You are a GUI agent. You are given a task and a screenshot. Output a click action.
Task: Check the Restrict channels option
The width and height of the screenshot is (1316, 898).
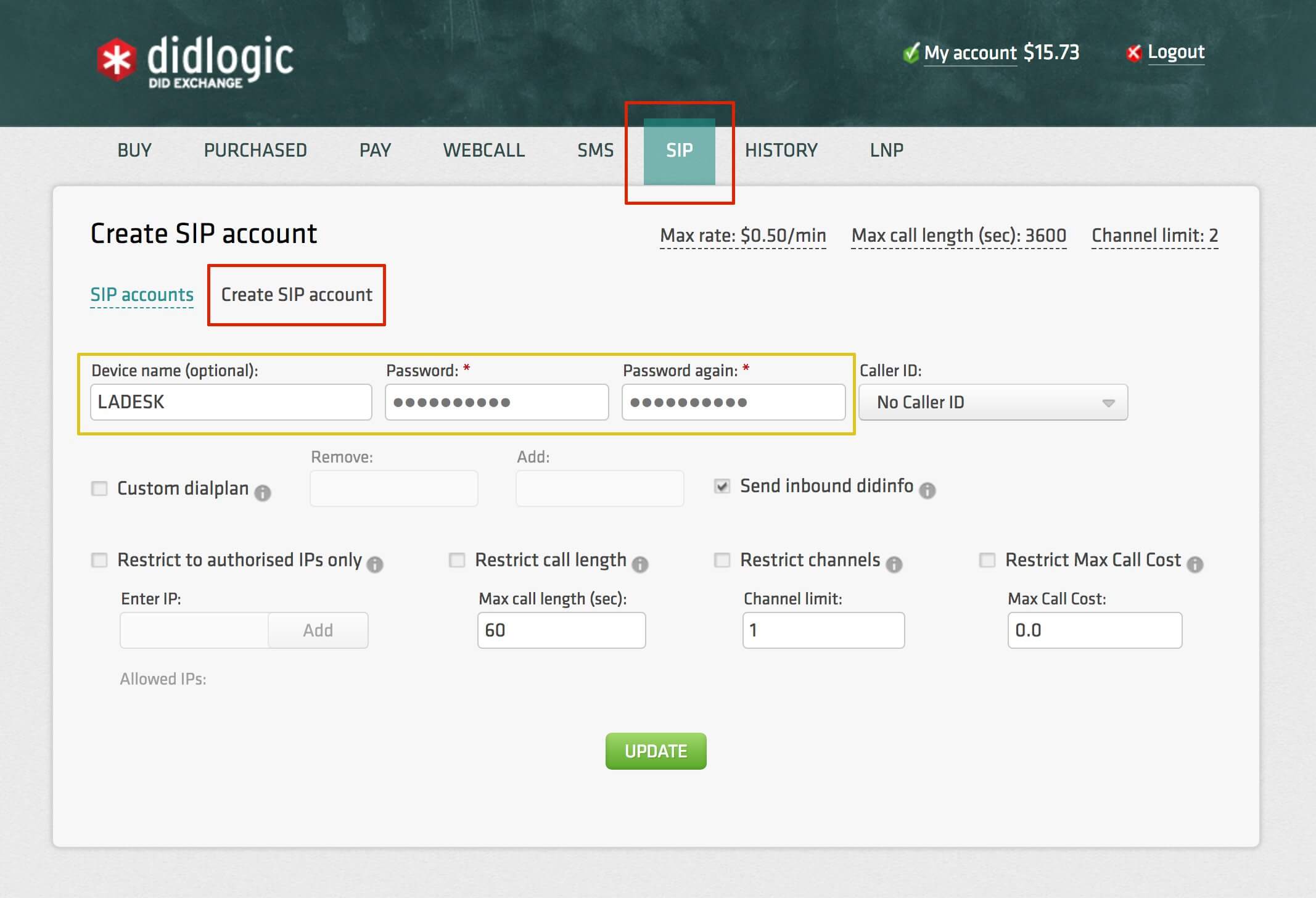[x=722, y=560]
